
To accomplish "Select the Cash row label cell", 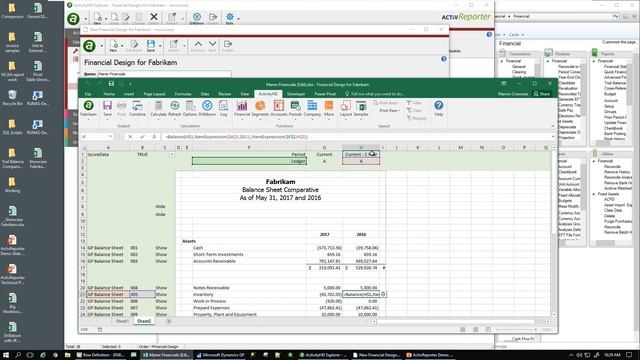I will (x=249, y=248).
